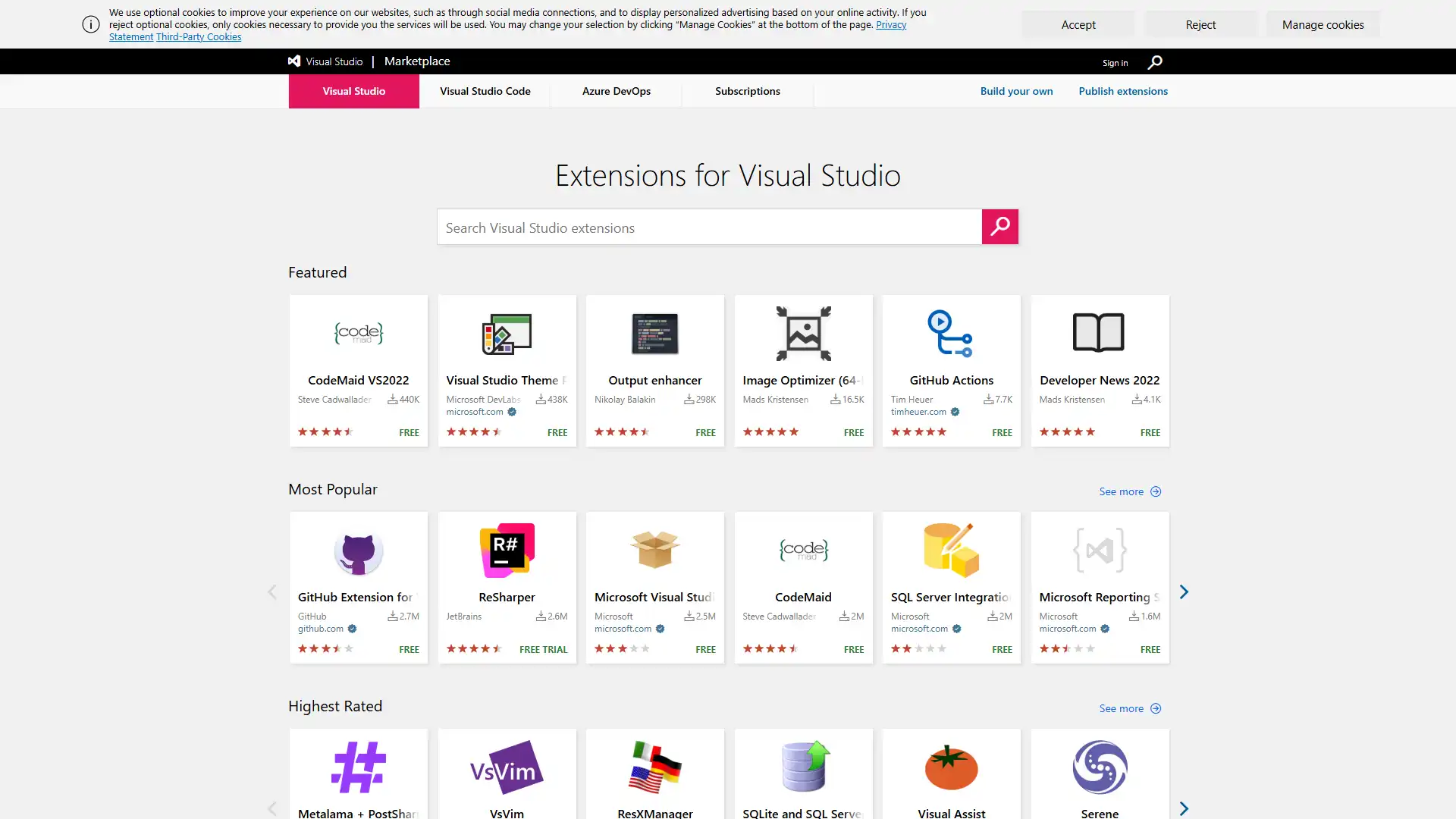Show previous Highest Rated extensions arrow

(x=272, y=808)
